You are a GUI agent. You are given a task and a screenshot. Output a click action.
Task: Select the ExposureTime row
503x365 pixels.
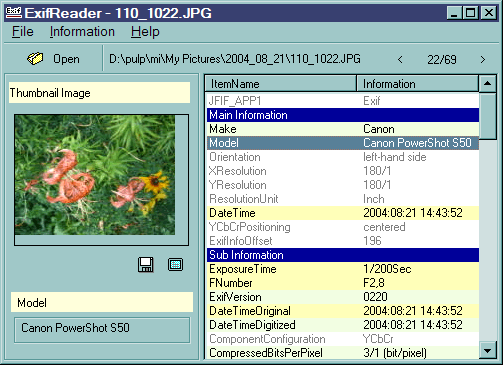coord(343,269)
